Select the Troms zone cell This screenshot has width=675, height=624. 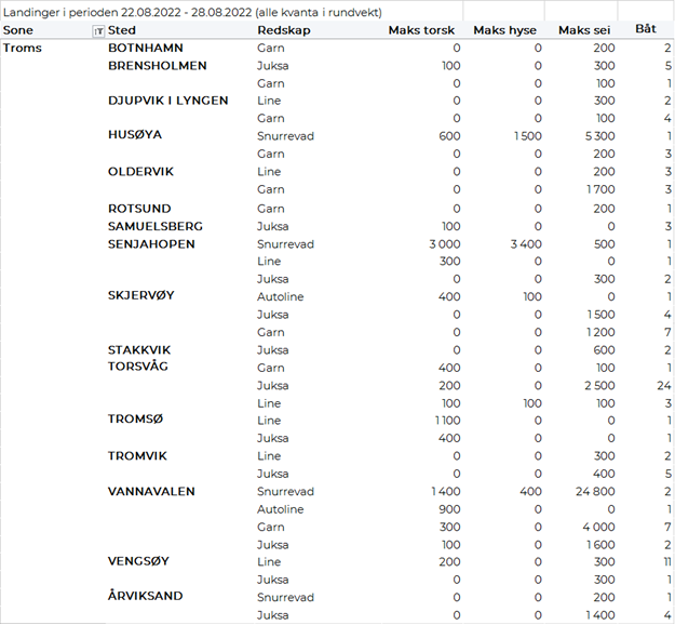pos(23,48)
